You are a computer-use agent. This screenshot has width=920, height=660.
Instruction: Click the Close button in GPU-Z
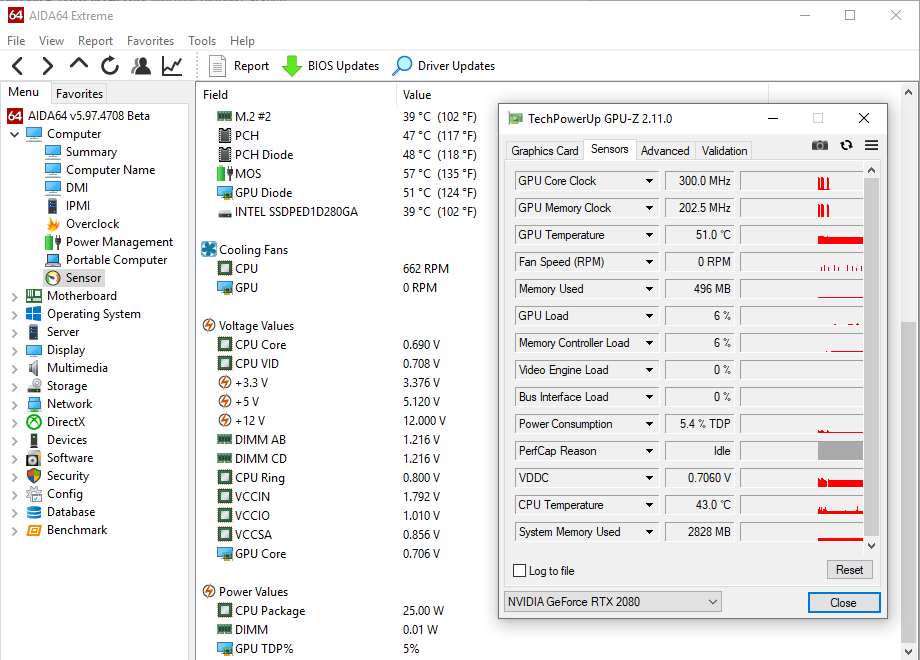click(844, 603)
